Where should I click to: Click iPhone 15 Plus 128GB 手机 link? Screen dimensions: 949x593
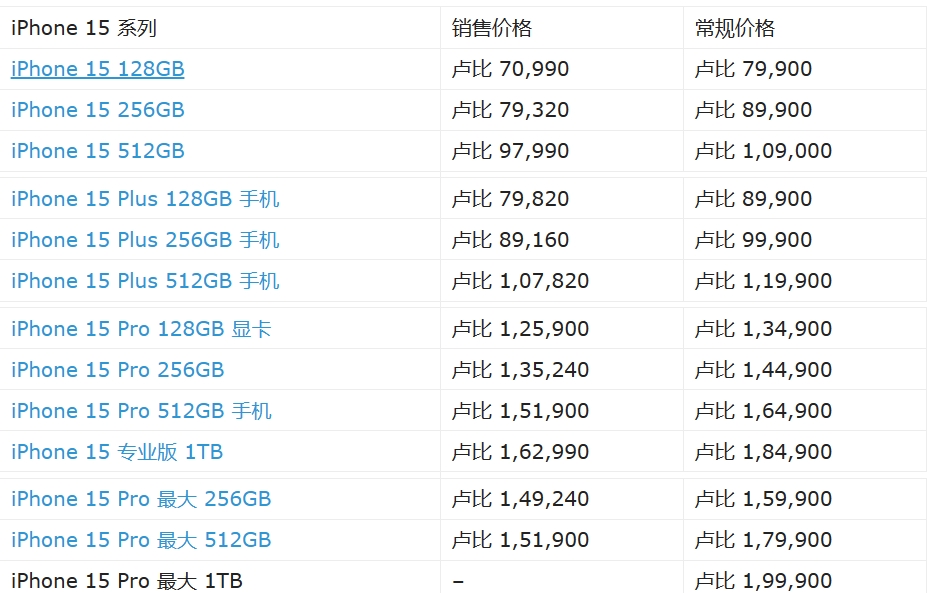pos(145,199)
